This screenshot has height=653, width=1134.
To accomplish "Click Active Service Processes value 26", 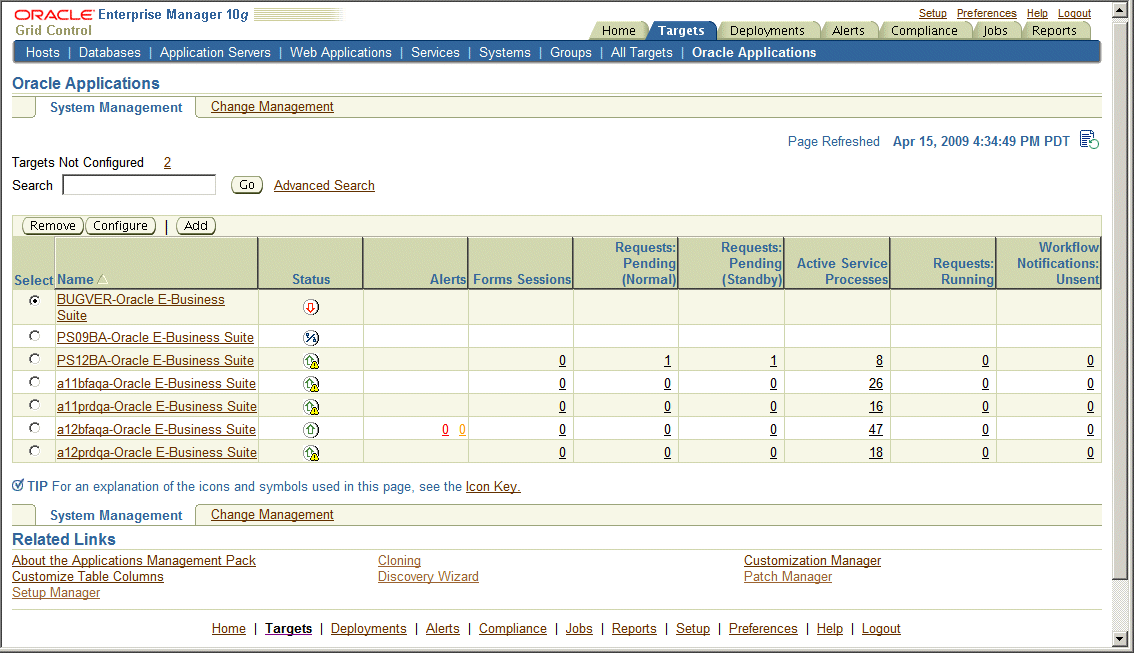I will tap(875, 383).
